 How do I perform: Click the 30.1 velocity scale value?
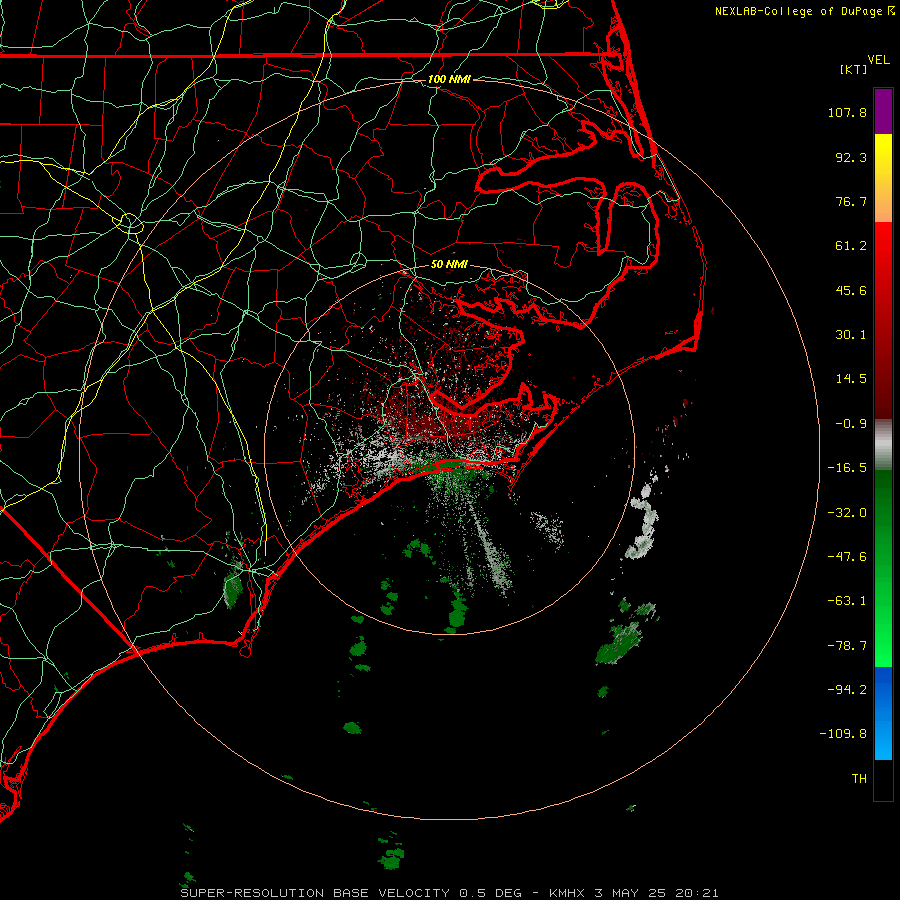[851, 335]
